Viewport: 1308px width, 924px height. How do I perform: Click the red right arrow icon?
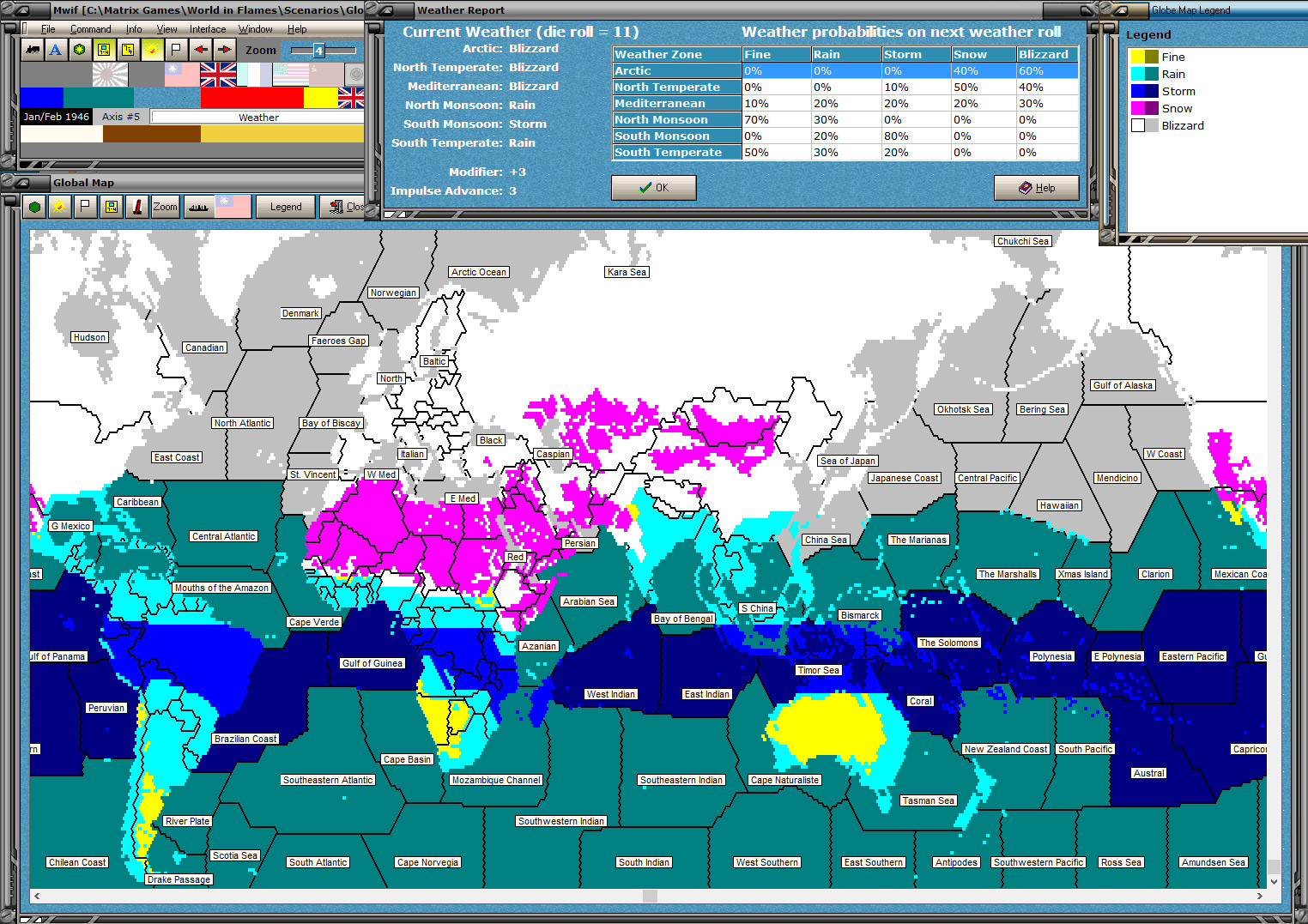click(x=224, y=50)
